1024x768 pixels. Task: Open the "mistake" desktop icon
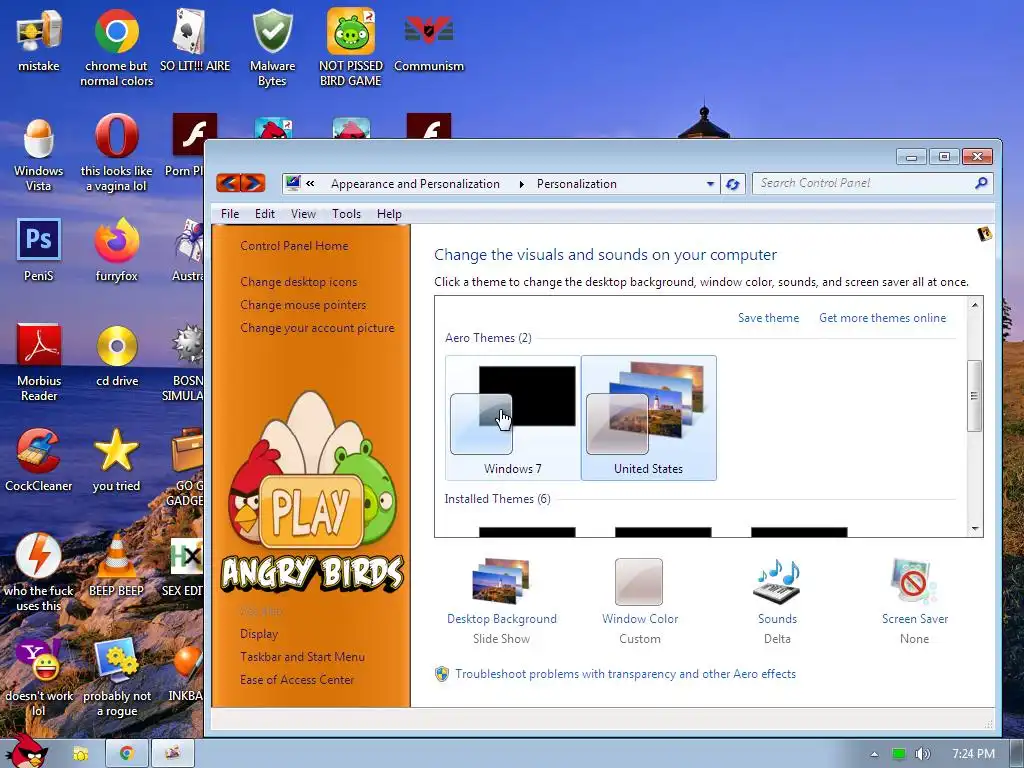pyautogui.click(x=39, y=40)
